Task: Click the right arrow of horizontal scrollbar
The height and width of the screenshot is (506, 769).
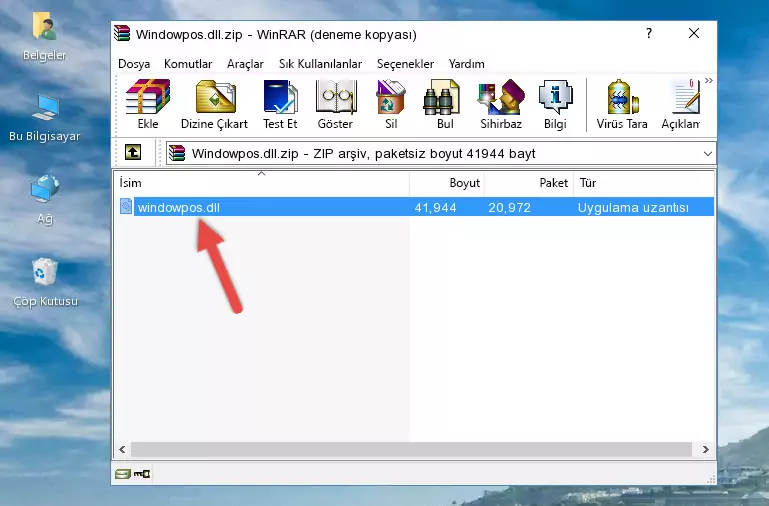Action: (x=705, y=449)
